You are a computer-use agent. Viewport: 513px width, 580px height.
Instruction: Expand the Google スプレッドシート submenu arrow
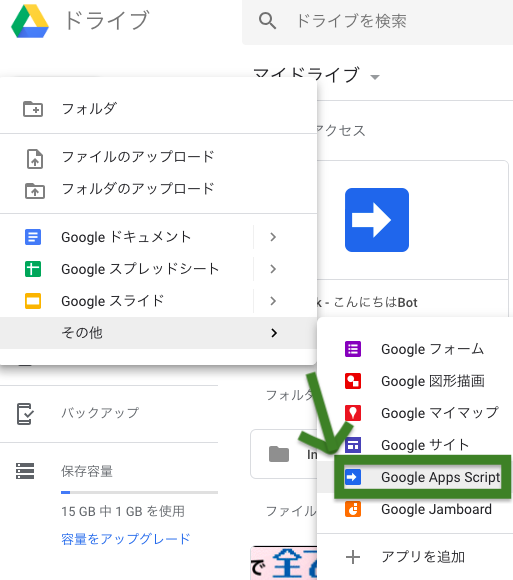273,269
